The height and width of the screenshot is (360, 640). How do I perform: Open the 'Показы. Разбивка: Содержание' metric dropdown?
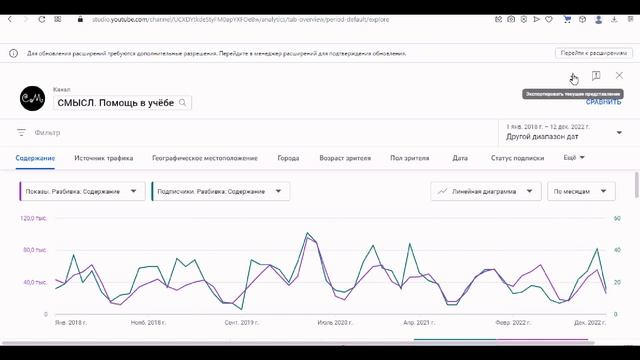click(x=82, y=191)
